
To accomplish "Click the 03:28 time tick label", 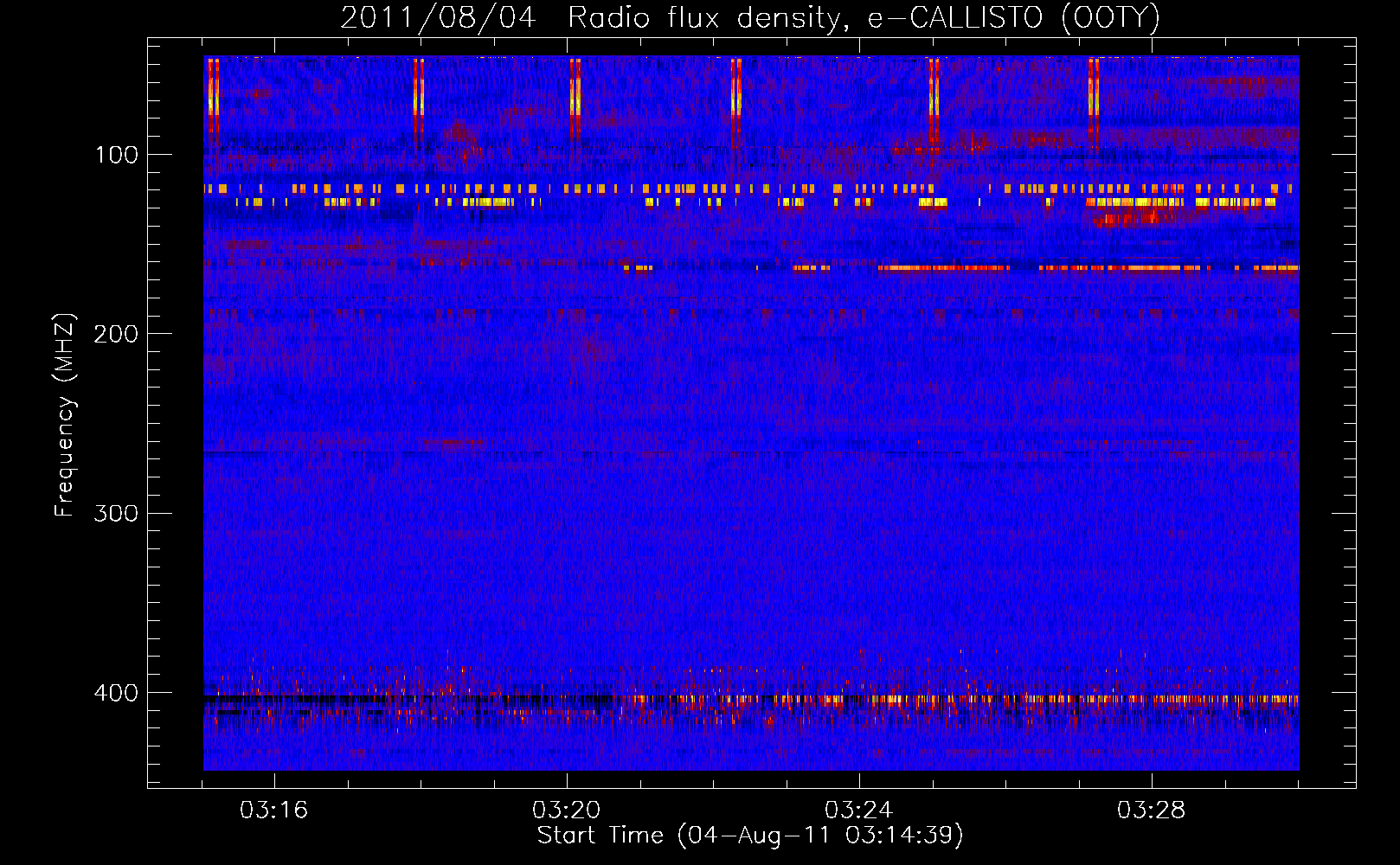I will pyautogui.click(x=1151, y=811).
